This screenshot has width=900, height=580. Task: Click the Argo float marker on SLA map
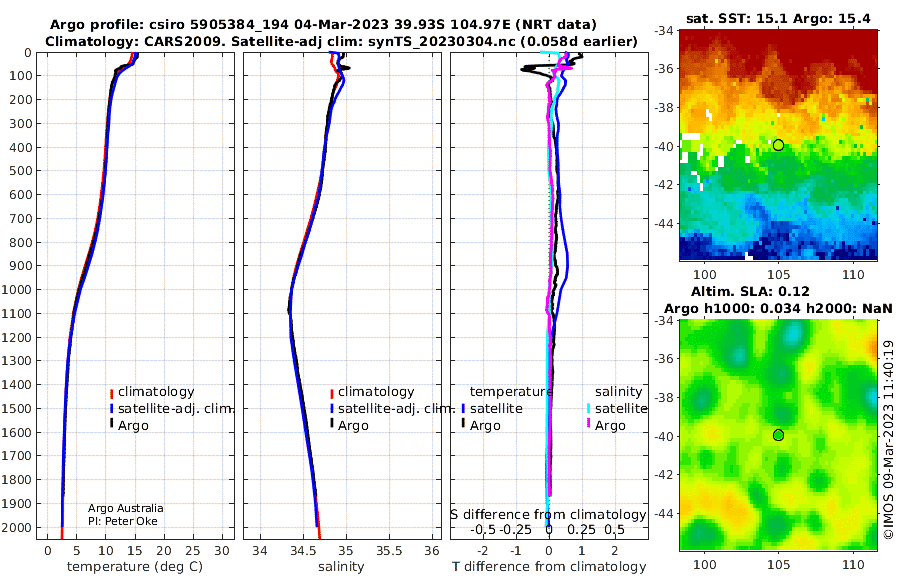(x=778, y=435)
